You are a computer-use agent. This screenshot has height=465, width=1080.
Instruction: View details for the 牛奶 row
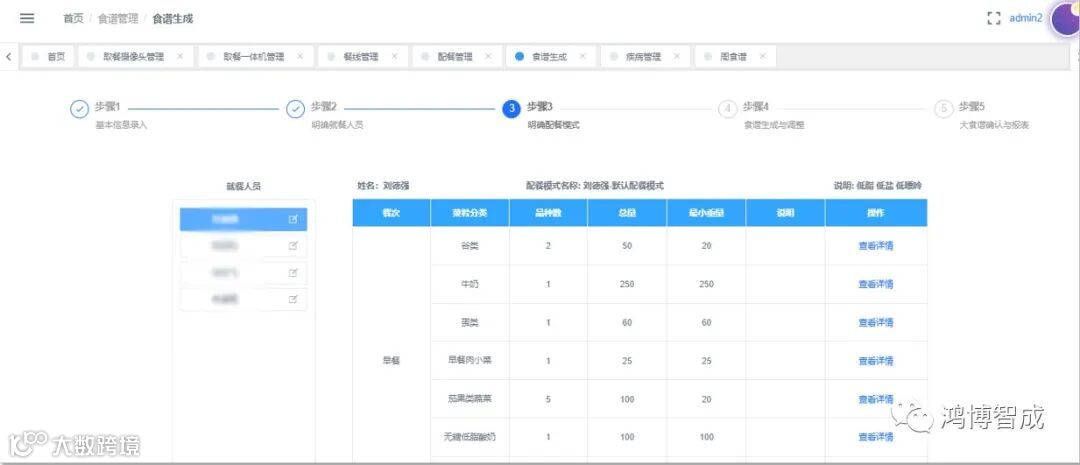(875, 284)
